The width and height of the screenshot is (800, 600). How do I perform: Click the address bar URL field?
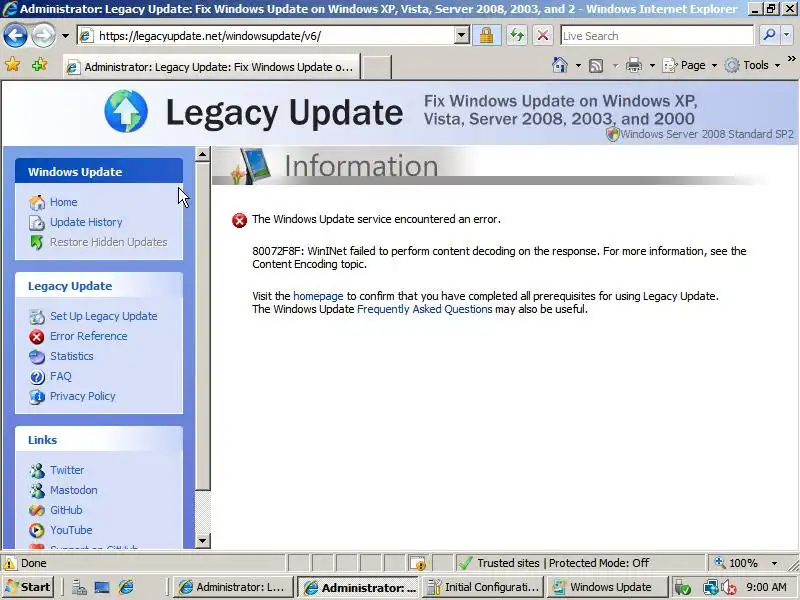266,36
